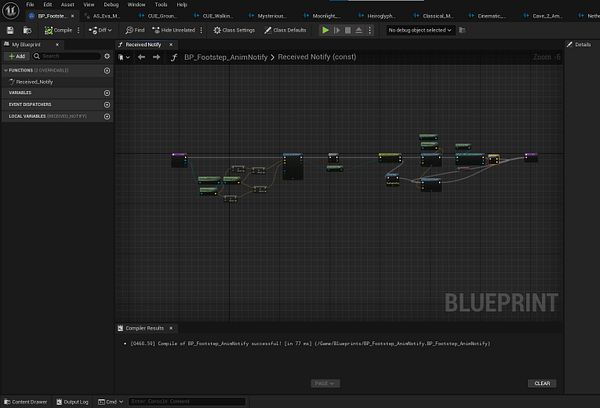Click the Stop playback icon
600x408 pixels.
pos(347,30)
